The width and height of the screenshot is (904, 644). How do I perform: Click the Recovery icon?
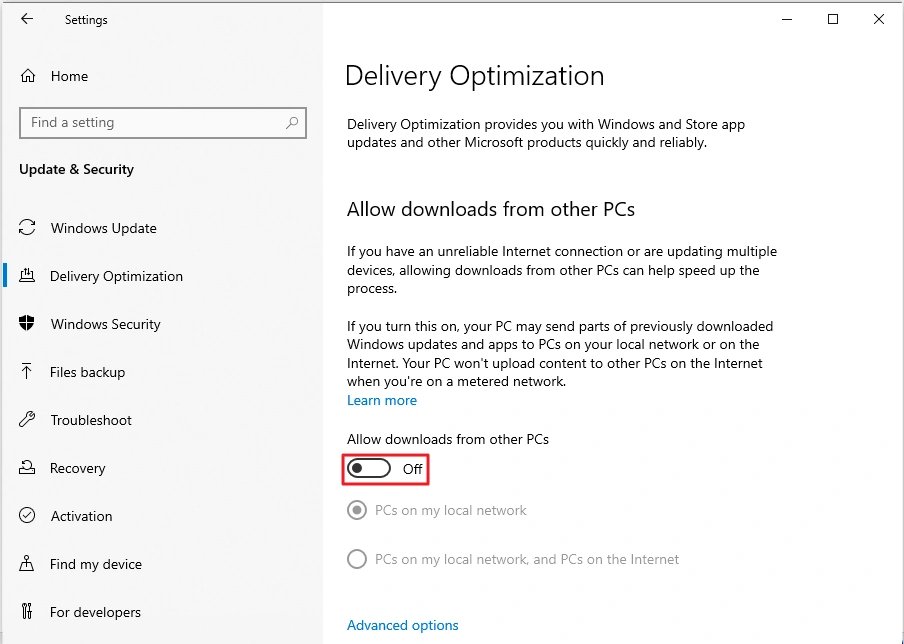coord(27,467)
